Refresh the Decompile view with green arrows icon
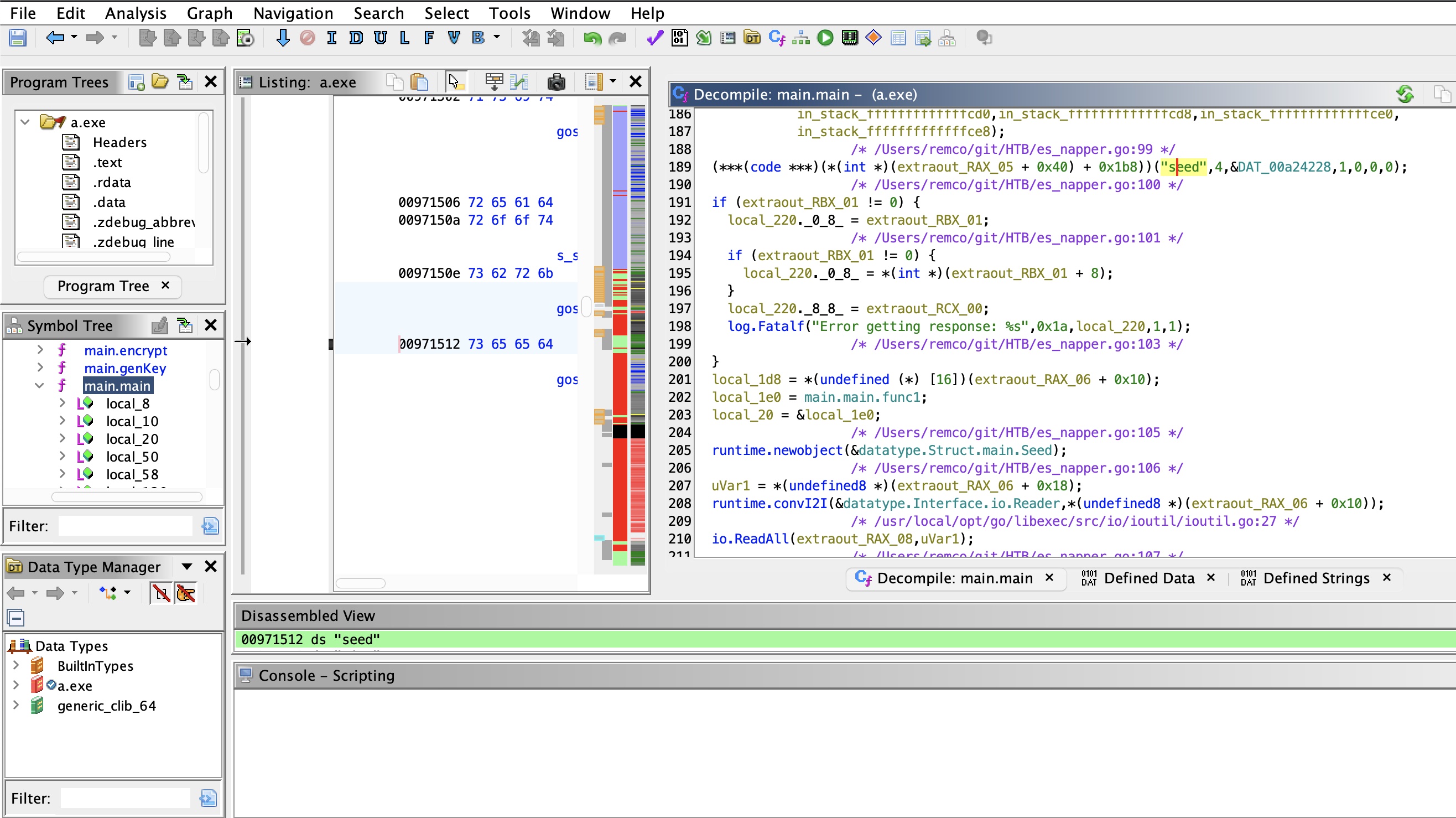1456x818 pixels. [1405, 94]
